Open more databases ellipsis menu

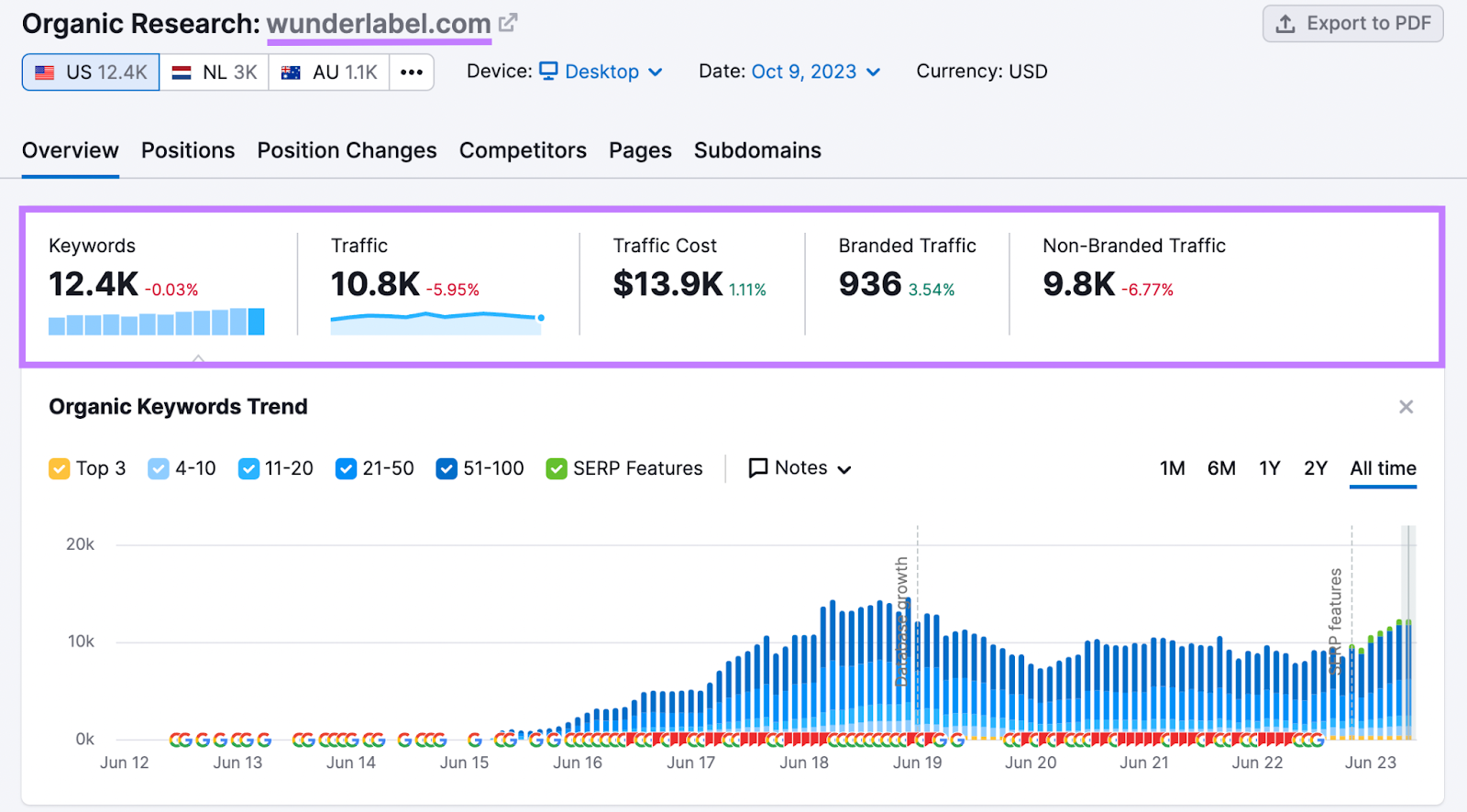coord(412,72)
